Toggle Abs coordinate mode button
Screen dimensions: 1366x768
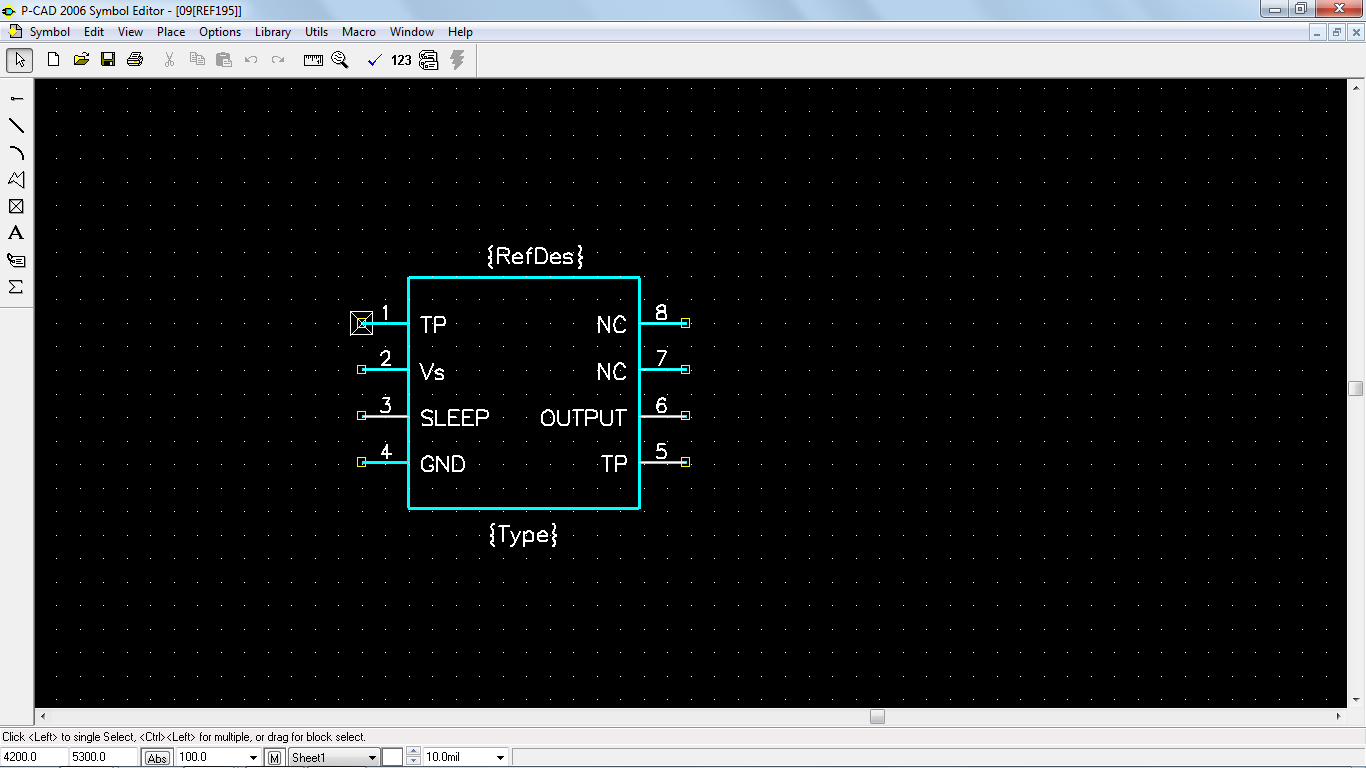157,758
